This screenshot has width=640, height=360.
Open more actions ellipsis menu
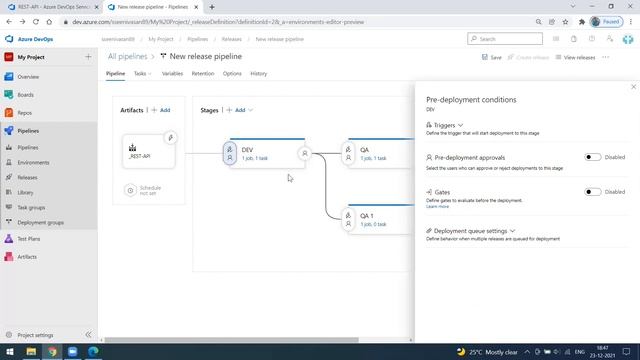point(606,58)
